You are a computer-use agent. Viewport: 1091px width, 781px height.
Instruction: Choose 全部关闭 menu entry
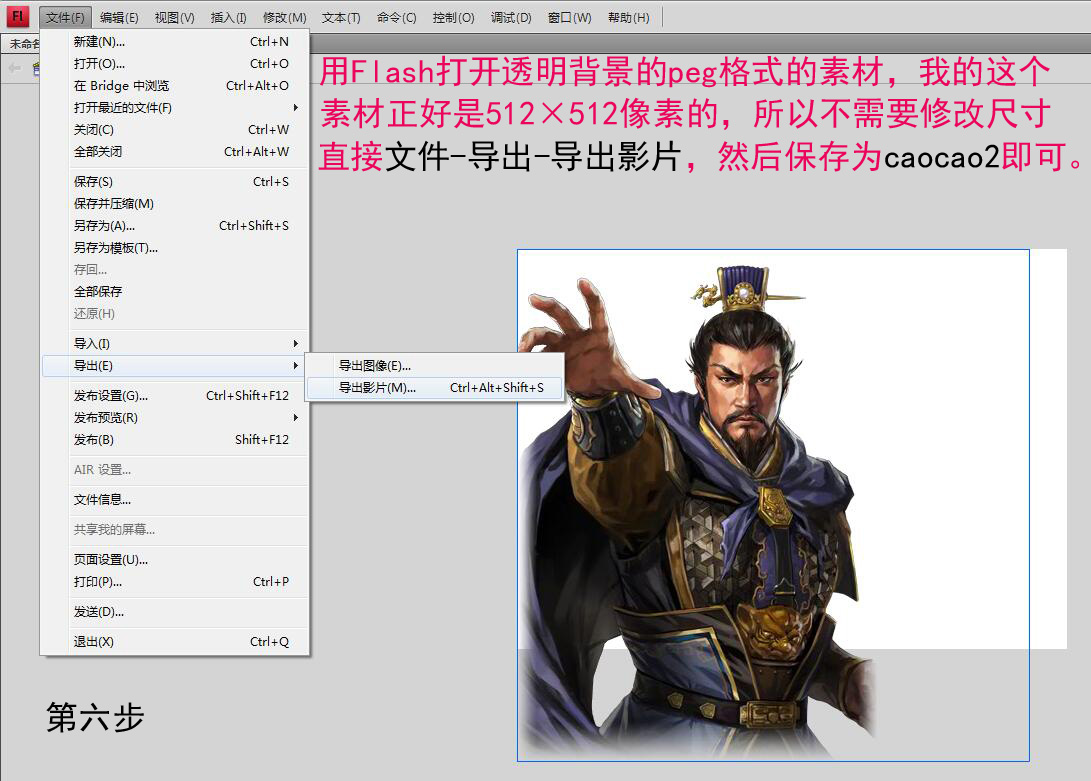click(175, 152)
